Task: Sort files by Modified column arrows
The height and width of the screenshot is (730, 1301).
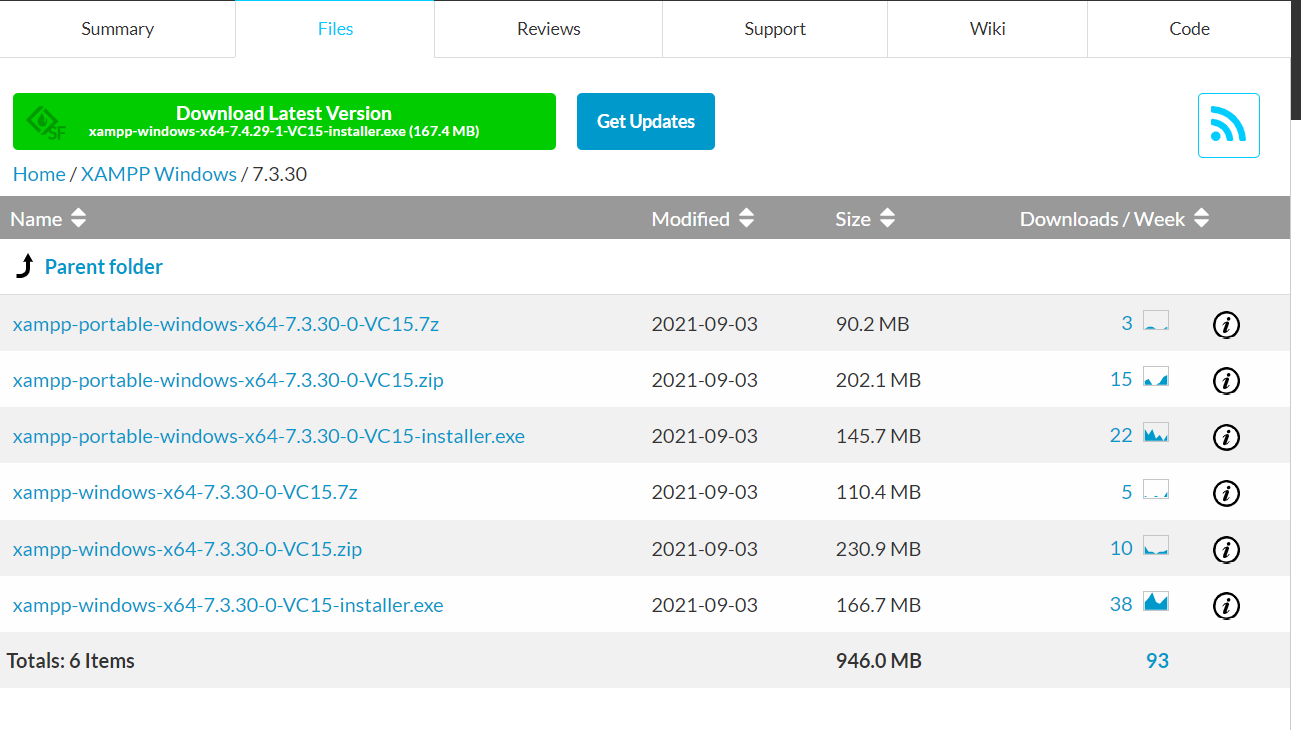Action: (746, 218)
